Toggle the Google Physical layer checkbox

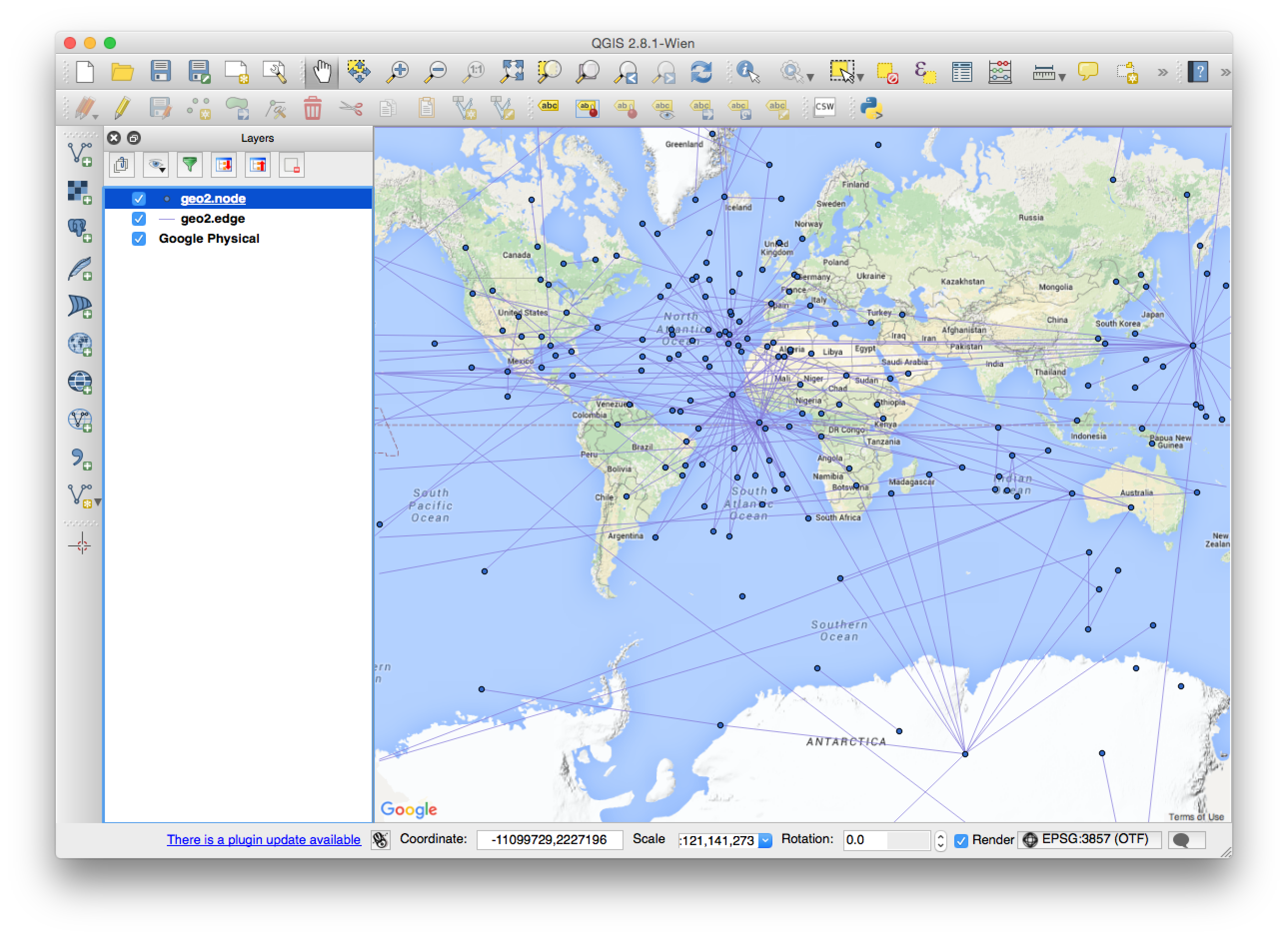pos(138,238)
